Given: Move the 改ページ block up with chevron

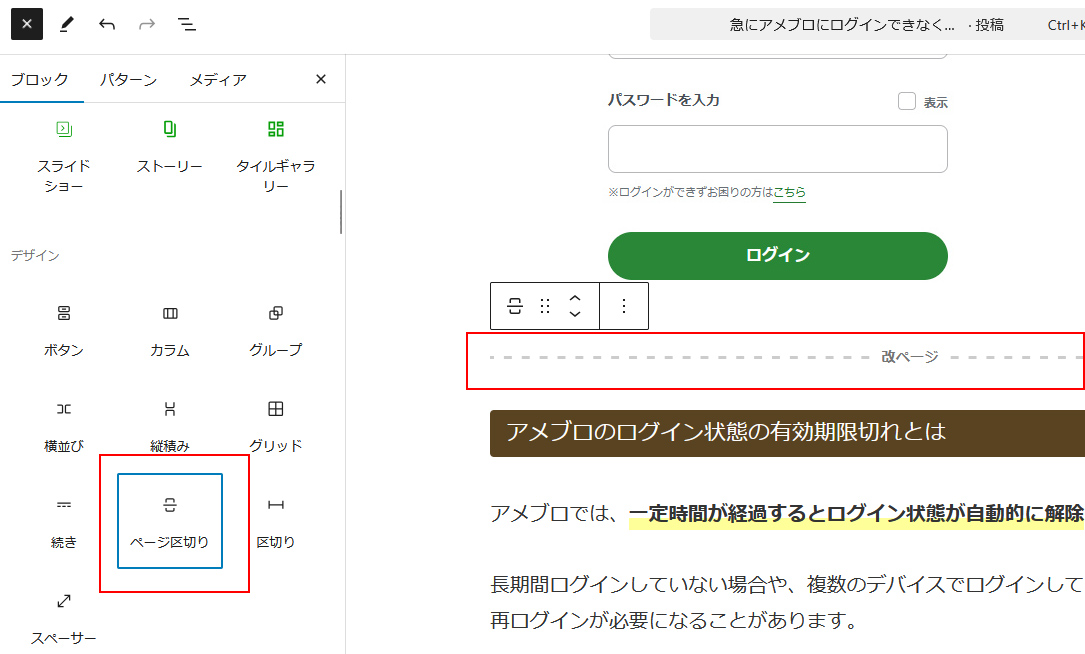Looking at the screenshot, I should point(575,300).
